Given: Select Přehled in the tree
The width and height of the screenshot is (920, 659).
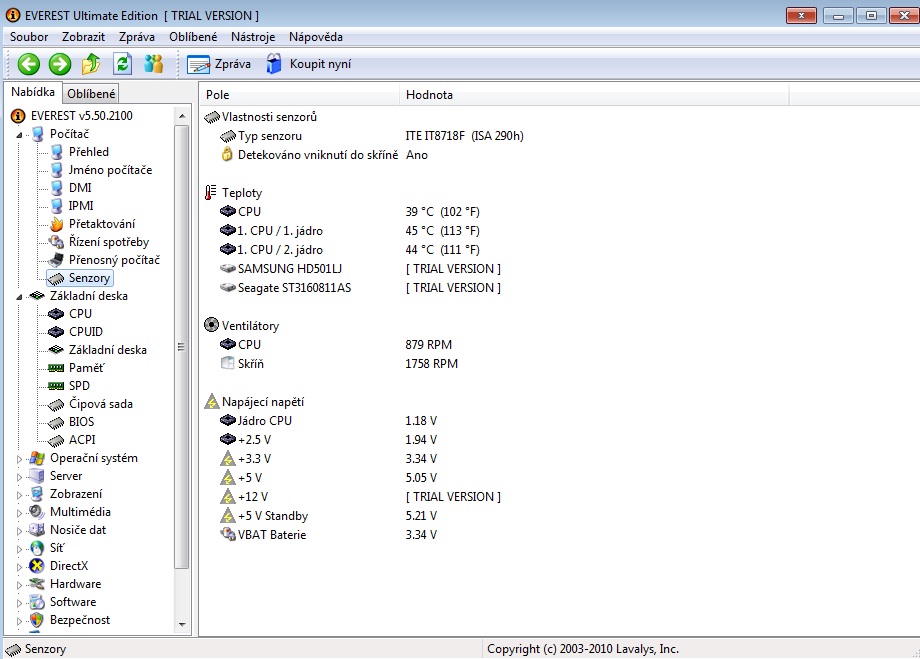Looking at the screenshot, I should coord(89,152).
